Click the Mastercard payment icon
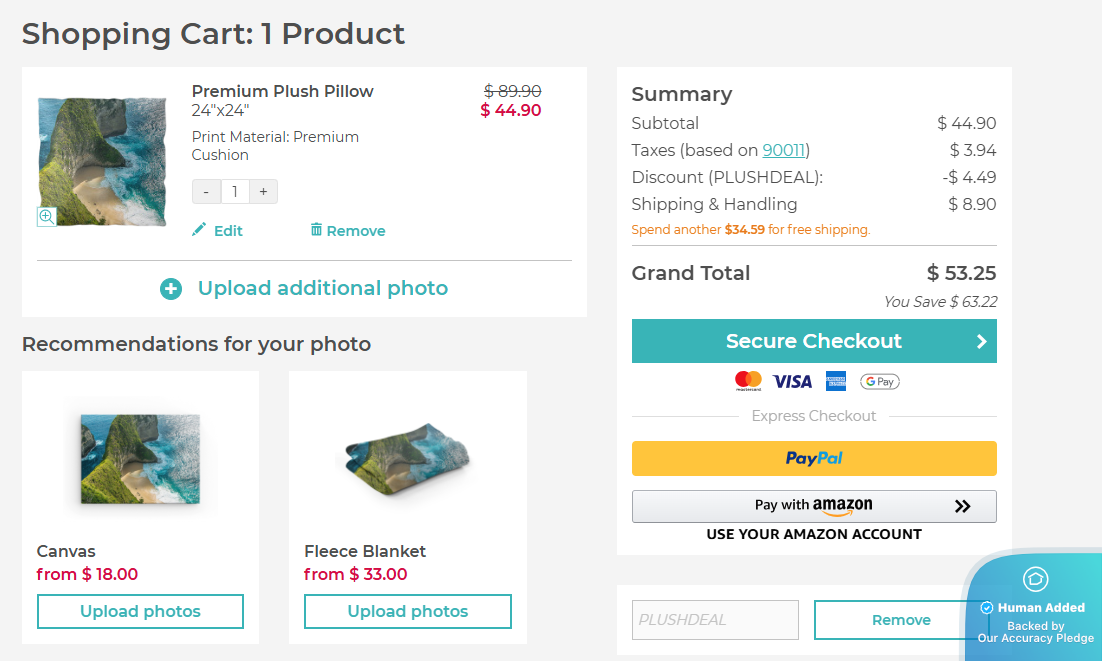 (748, 381)
